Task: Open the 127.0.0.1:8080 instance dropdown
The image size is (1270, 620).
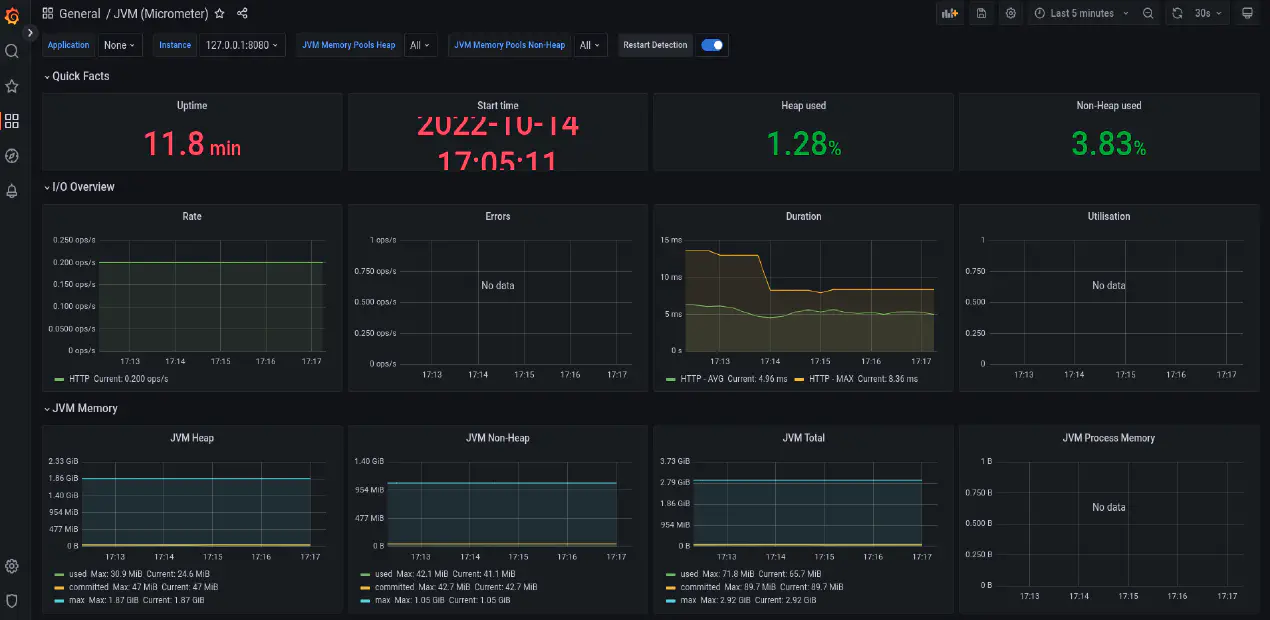Action: coord(241,45)
